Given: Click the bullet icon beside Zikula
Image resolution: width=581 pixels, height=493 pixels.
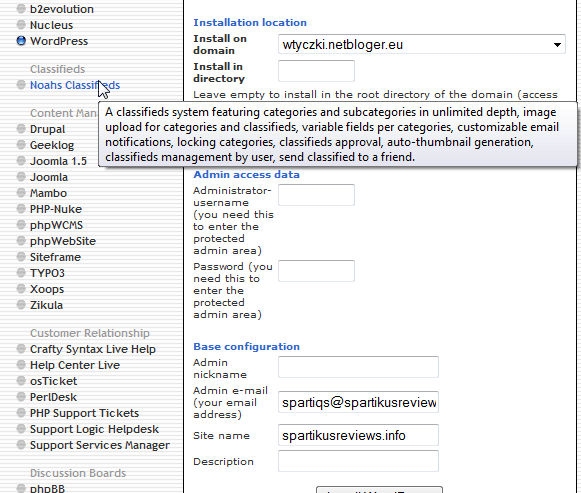Looking at the screenshot, I should (21, 304).
